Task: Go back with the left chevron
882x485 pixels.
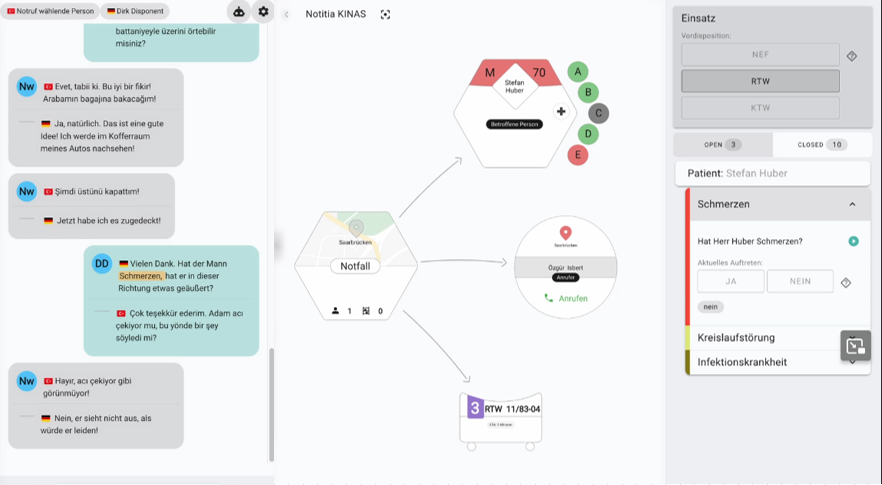Action: pyautogui.click(x=286, y=15)
